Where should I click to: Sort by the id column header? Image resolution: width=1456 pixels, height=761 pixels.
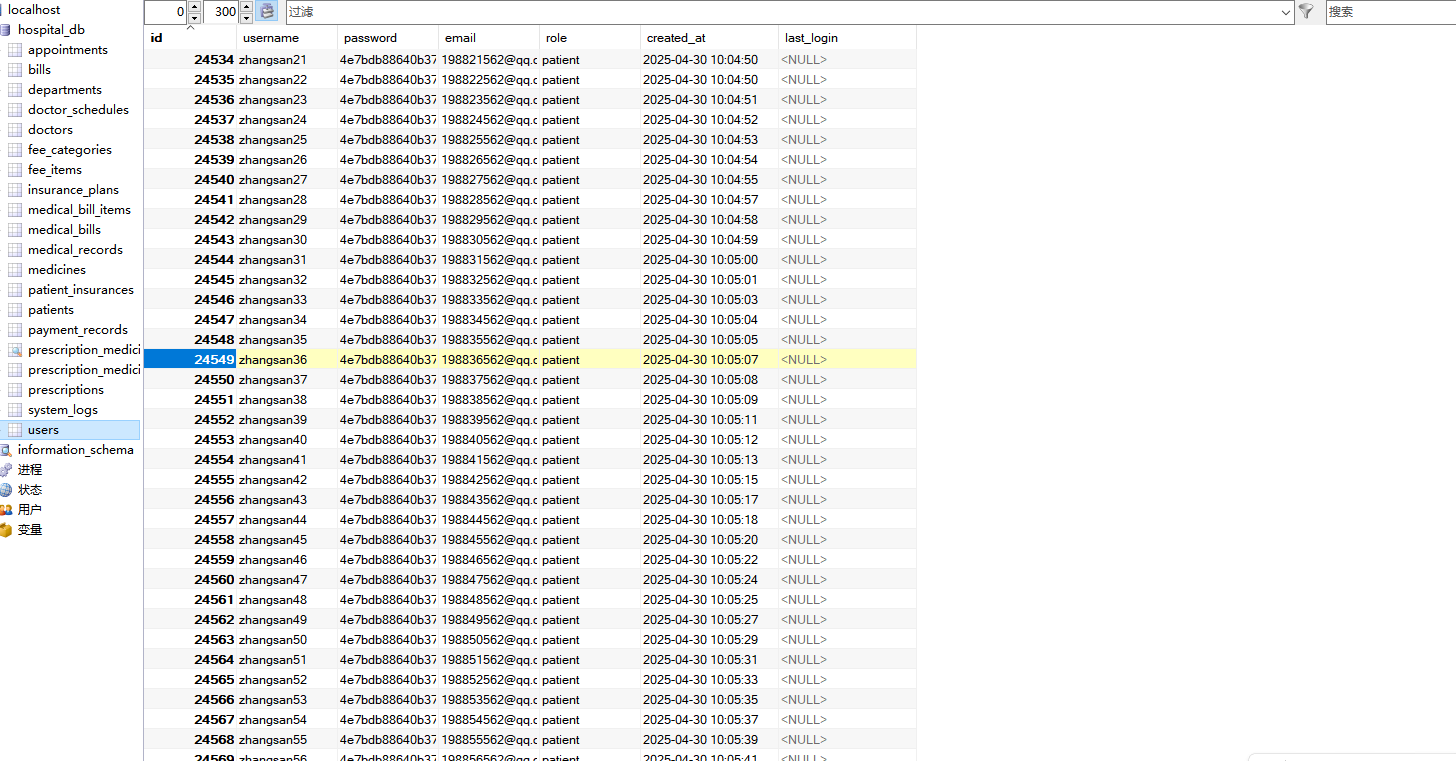(190, 38)
